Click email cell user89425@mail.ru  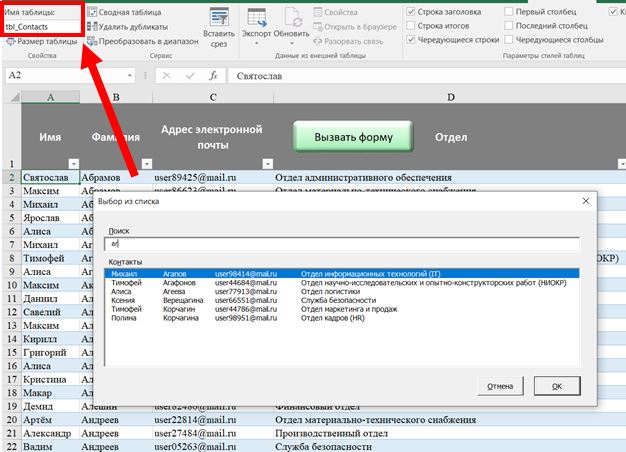(x=213, y=177)
